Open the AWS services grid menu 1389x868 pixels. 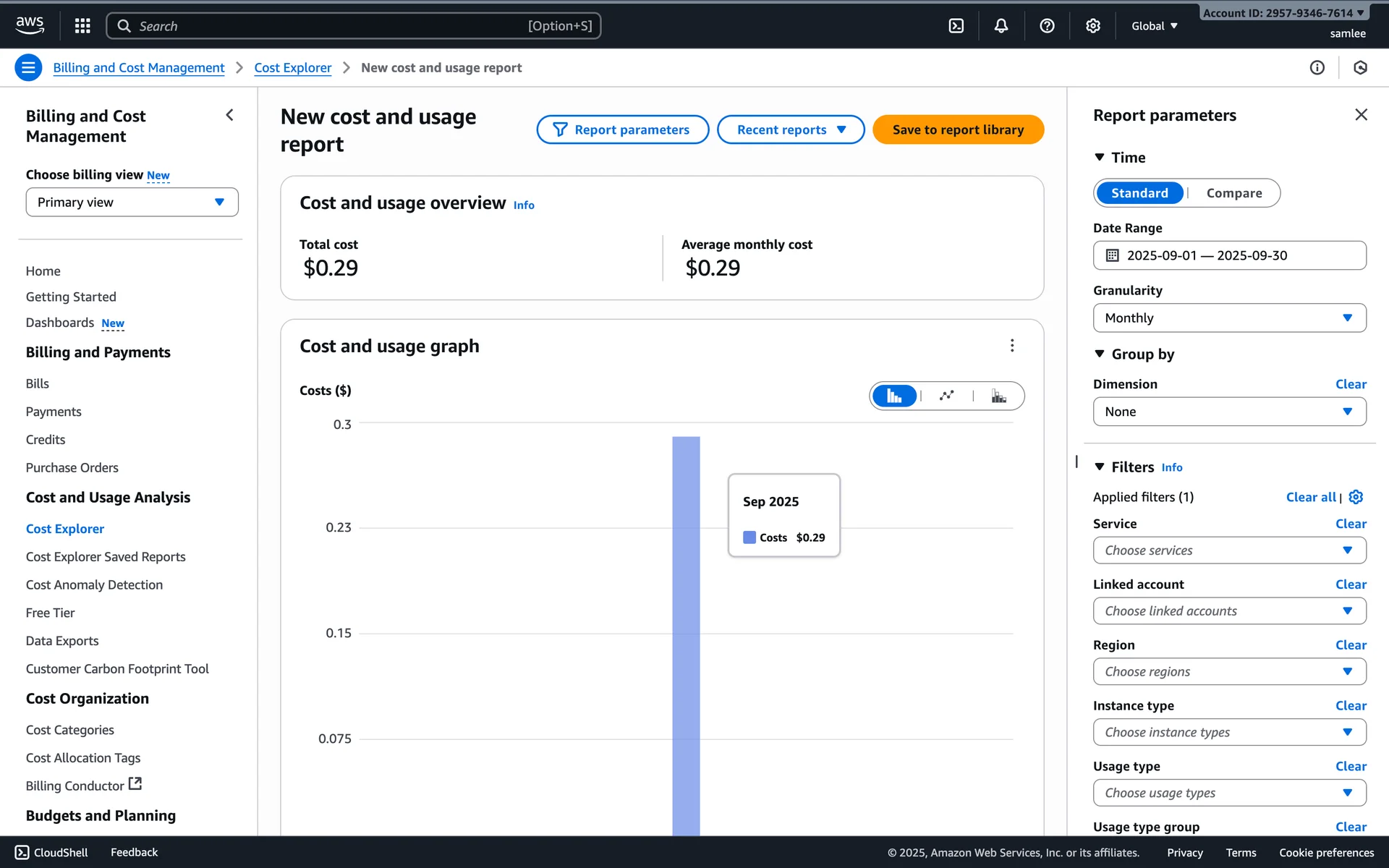tap(82, 26)
